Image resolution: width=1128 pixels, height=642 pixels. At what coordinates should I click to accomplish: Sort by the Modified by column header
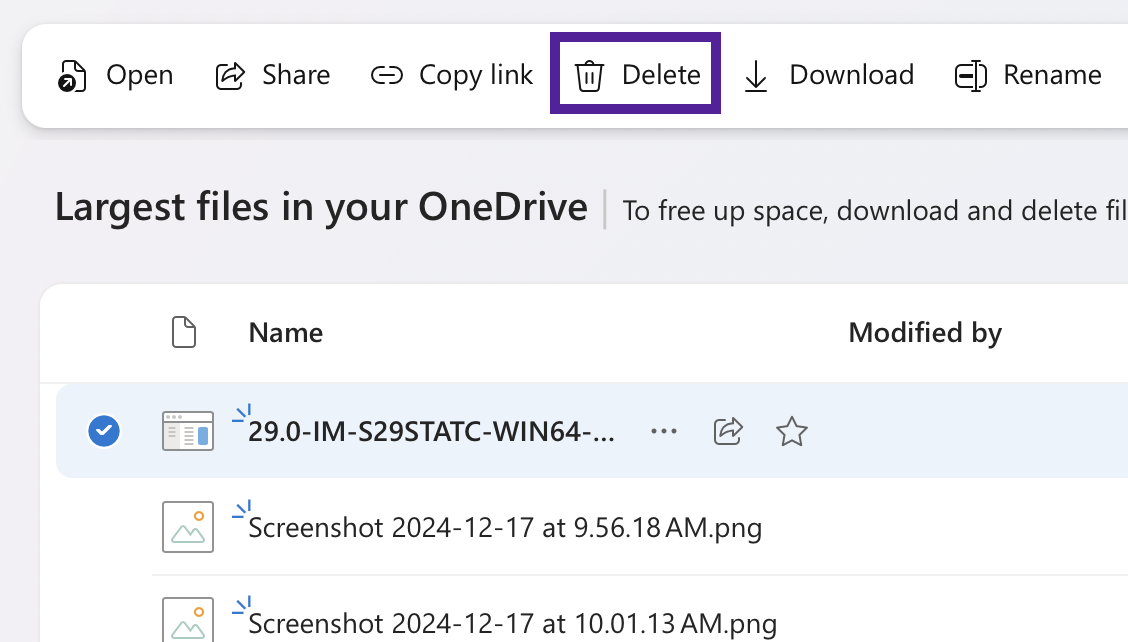point(925,333)
